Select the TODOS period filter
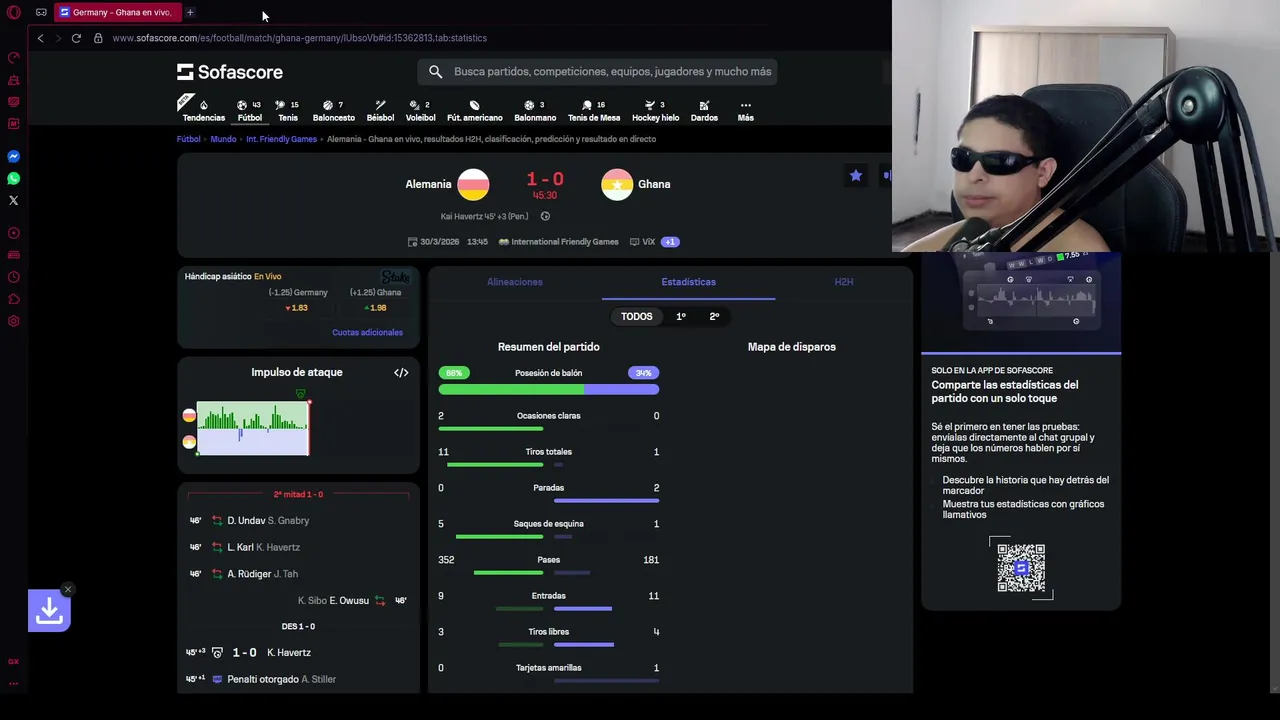1280x720 pixels. coord(636,316)
